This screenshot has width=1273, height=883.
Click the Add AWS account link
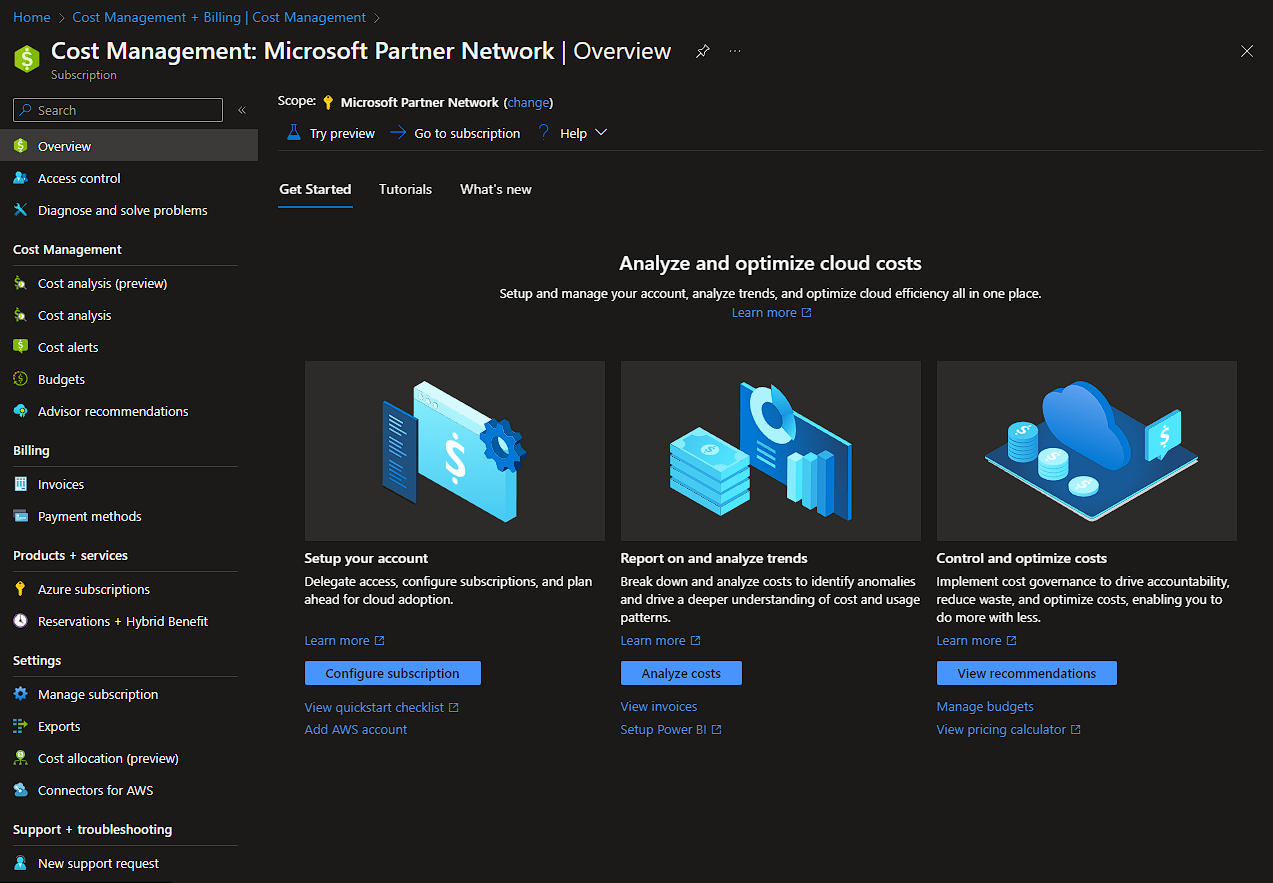(356, 729)
